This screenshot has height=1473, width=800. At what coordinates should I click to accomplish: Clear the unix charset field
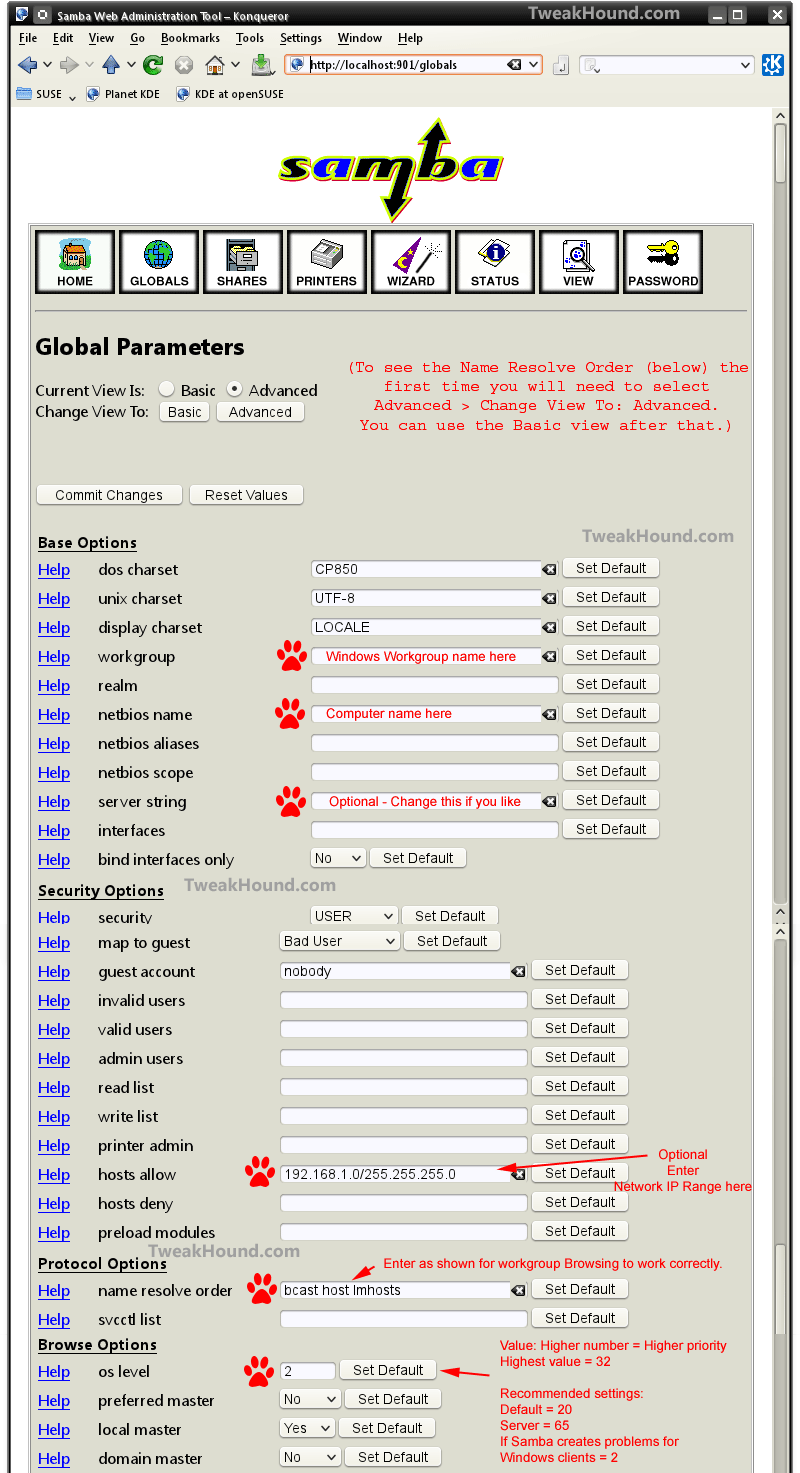pos(549,599)
